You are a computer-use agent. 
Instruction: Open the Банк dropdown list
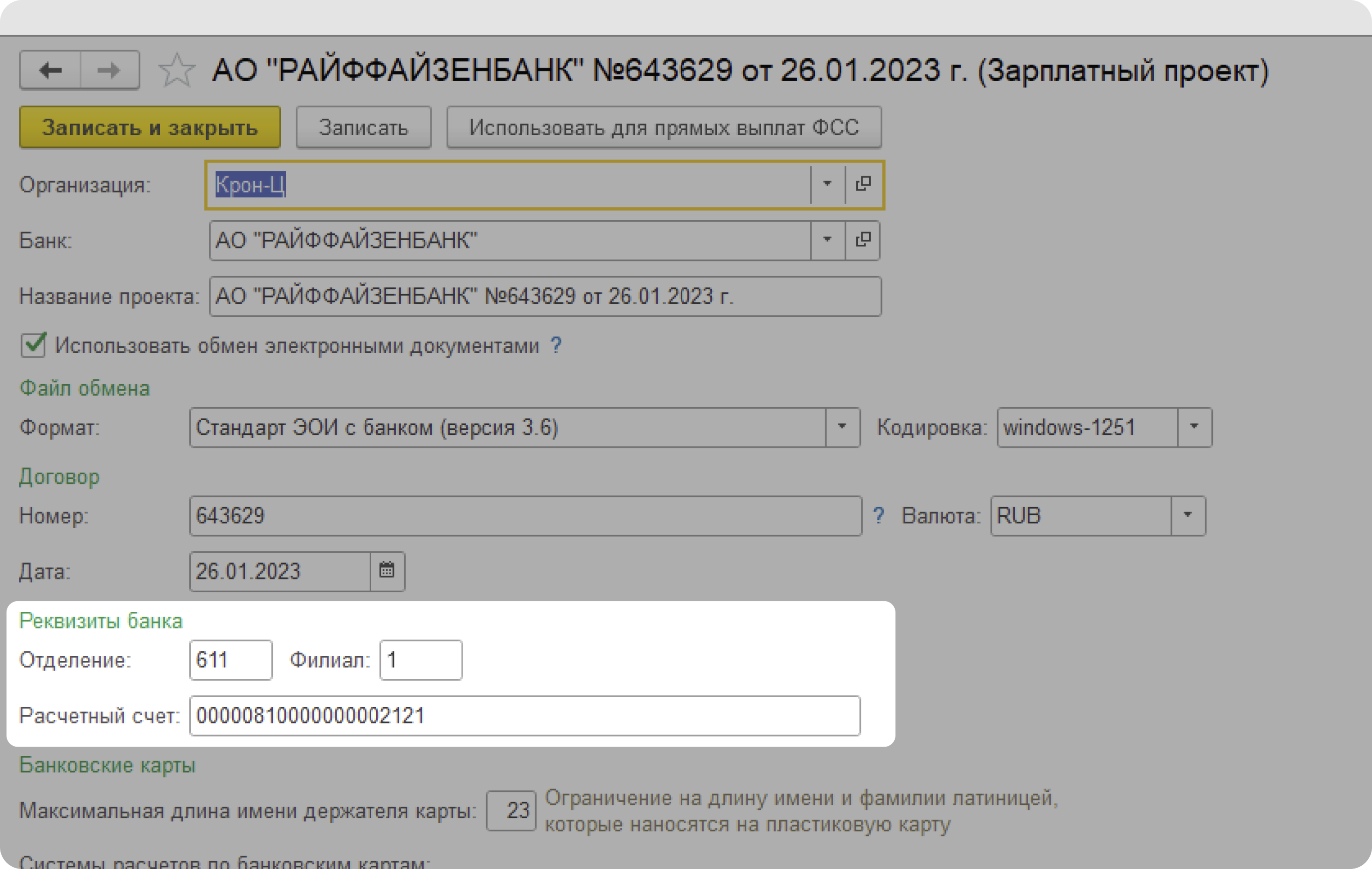(x=827, y=240)
